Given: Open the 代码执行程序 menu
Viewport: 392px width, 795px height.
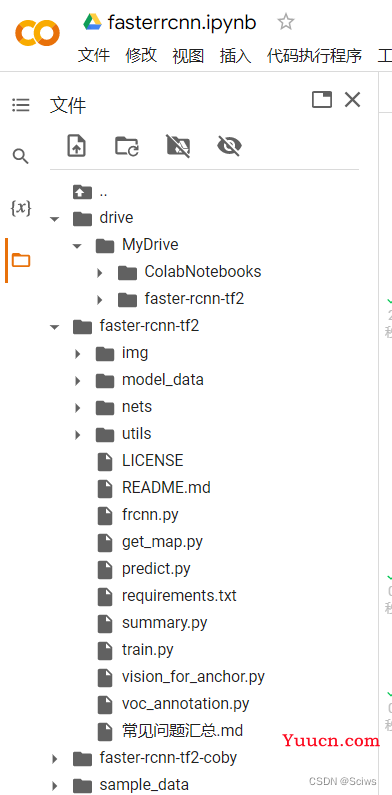Looking at the screenshot, I should pos(314,55).
